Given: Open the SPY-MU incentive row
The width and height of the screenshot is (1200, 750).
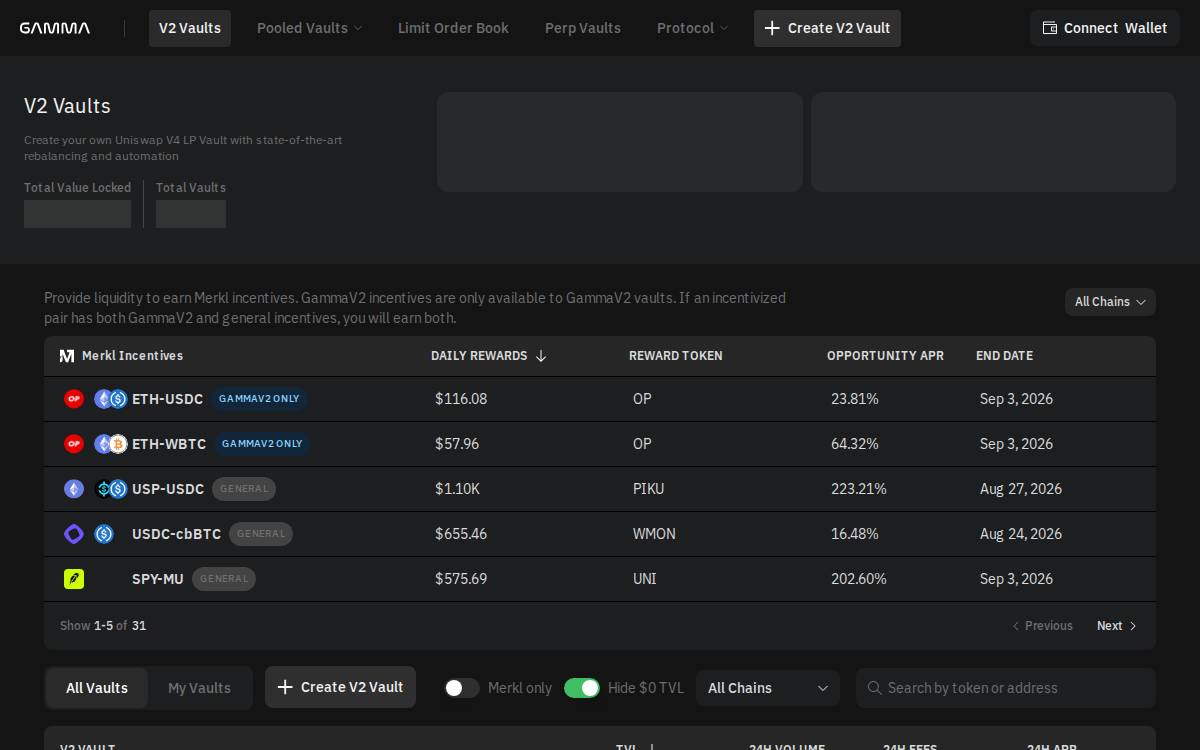Looking at the screenshot, I should point(600,579).
